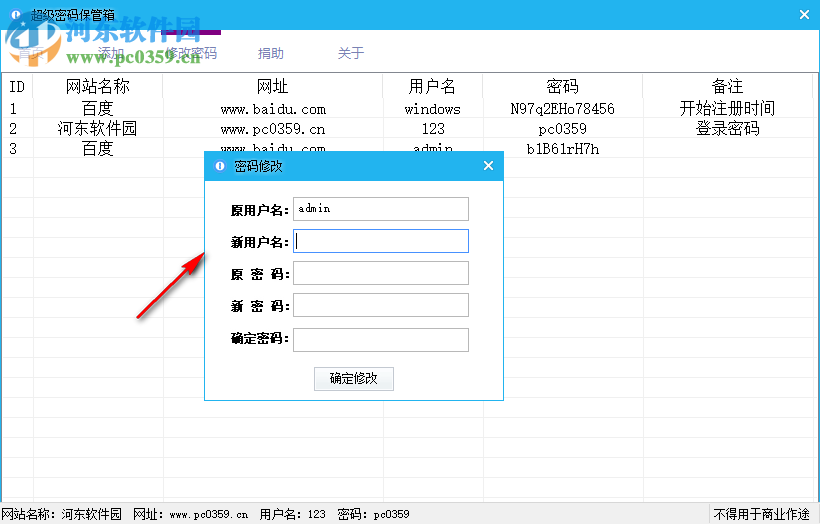Click the status bar 用户名: 123 entry
This screenshot has height=524, width=820.
tap(292, 515)
